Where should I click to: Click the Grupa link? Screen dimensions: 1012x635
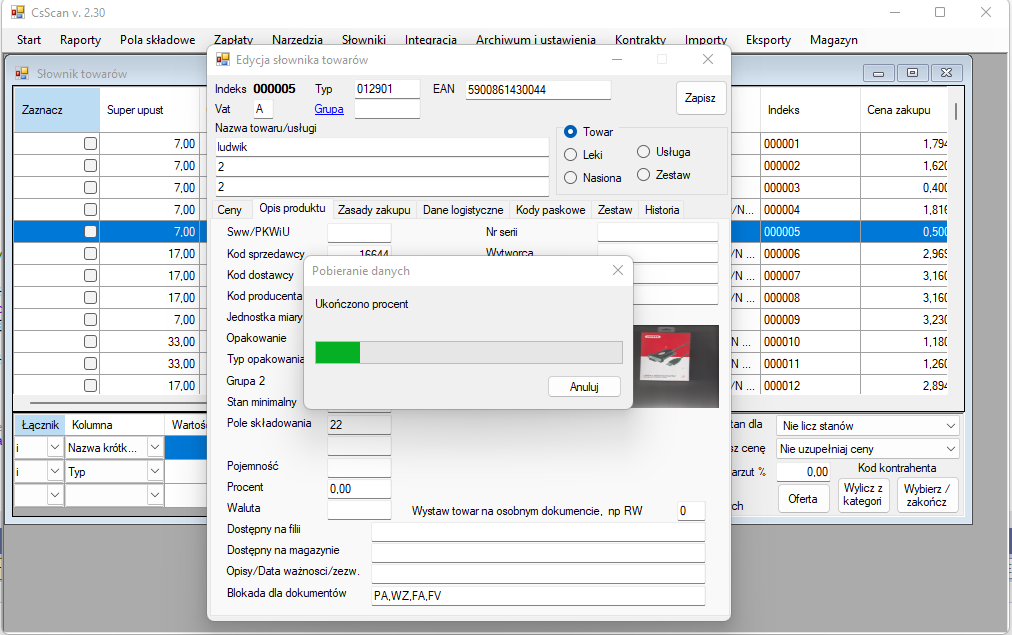[x=329, y=109]
